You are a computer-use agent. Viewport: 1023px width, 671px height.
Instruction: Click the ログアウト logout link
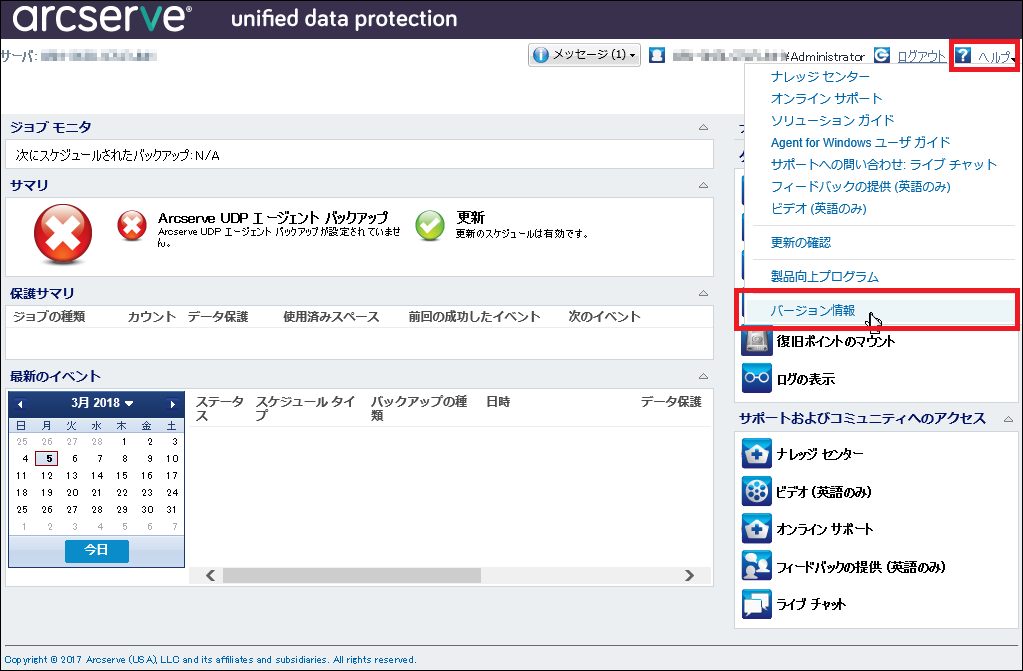coord(921,56)
